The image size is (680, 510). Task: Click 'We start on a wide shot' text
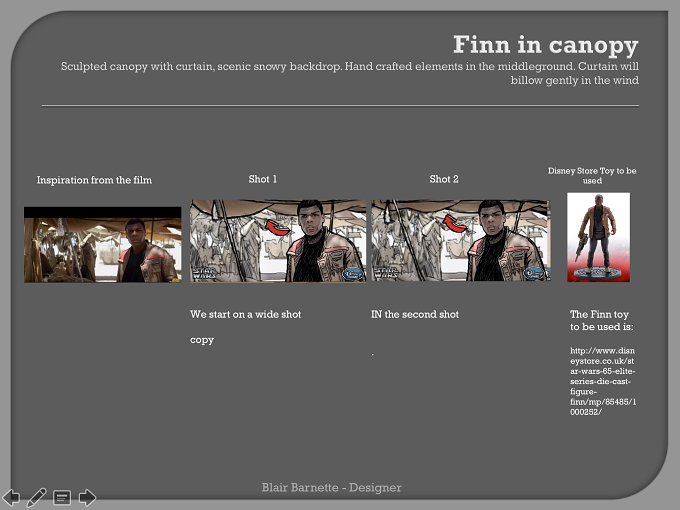245,314
